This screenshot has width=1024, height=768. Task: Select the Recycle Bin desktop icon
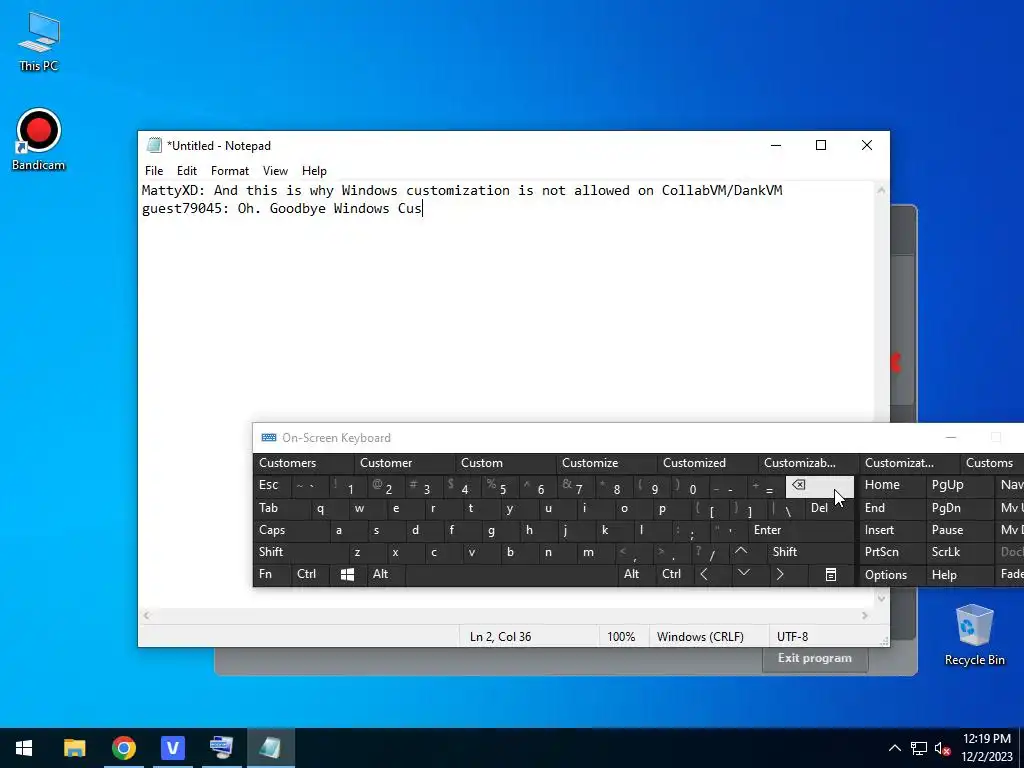(974, 635)
